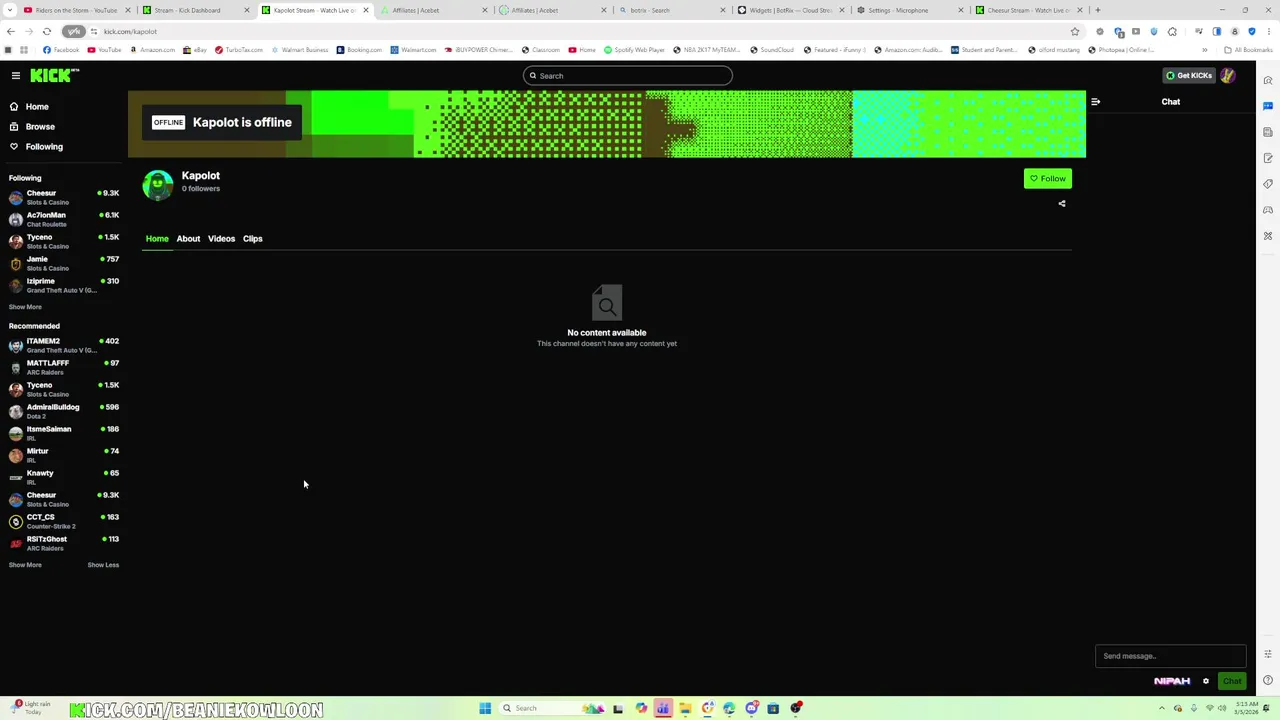
Task: Click the browser back arrow
Action: tap(11, 32)
